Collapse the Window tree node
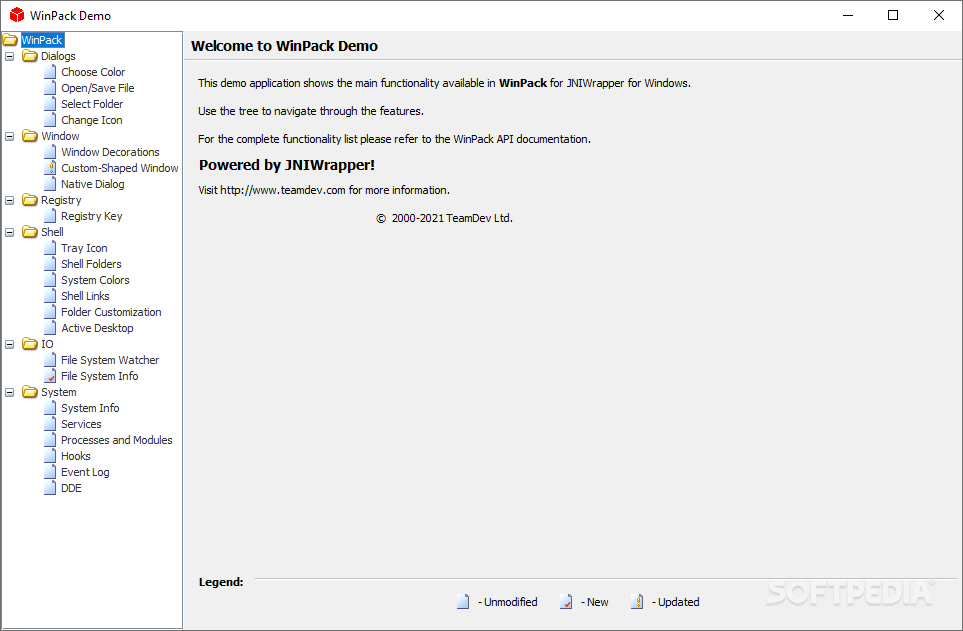The height and width of the screenshot is (631, 963). click(x=10, y=136)
